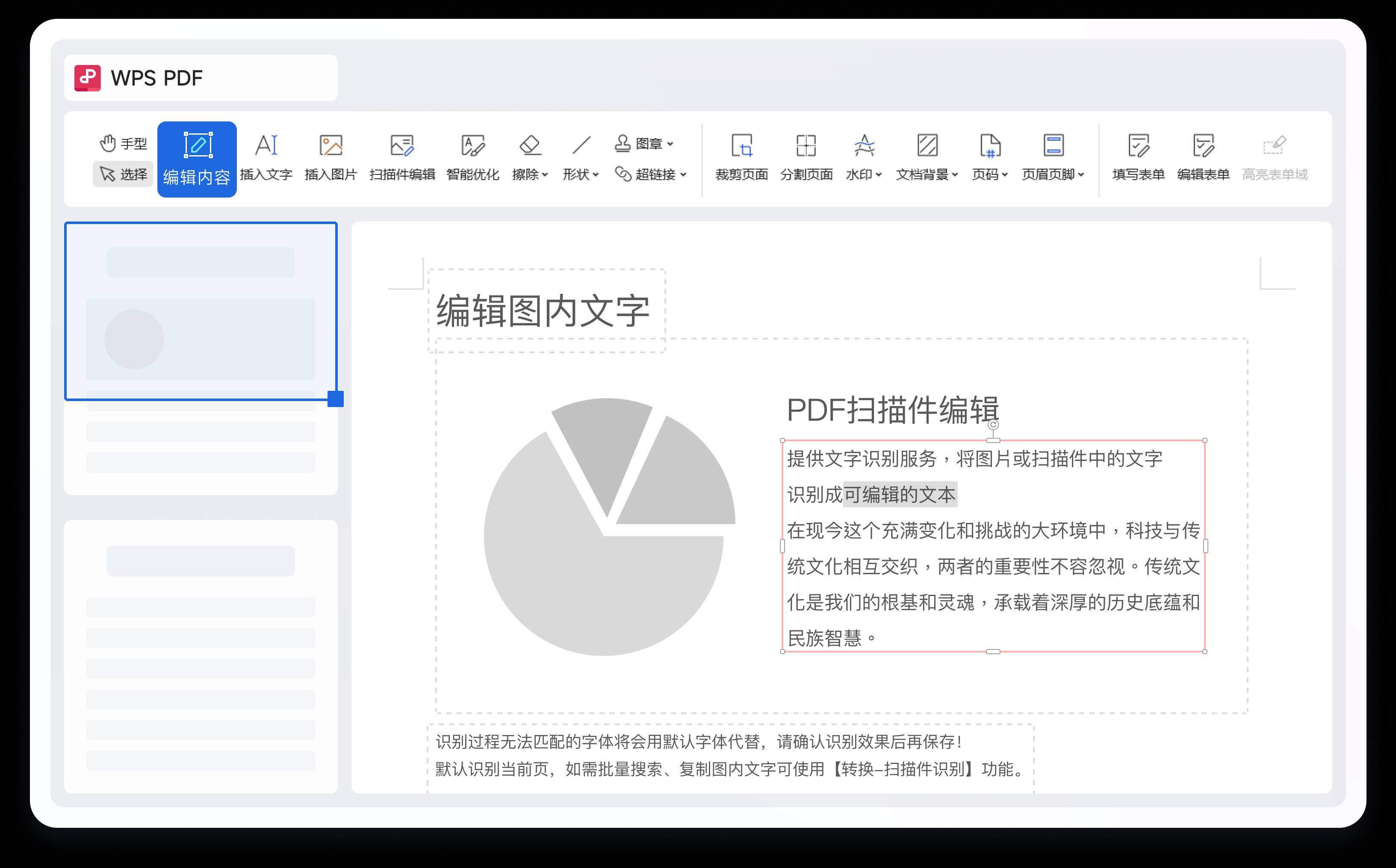Click the 分割页面 split page icon
1396x868 pixels.
coord(806,158)
